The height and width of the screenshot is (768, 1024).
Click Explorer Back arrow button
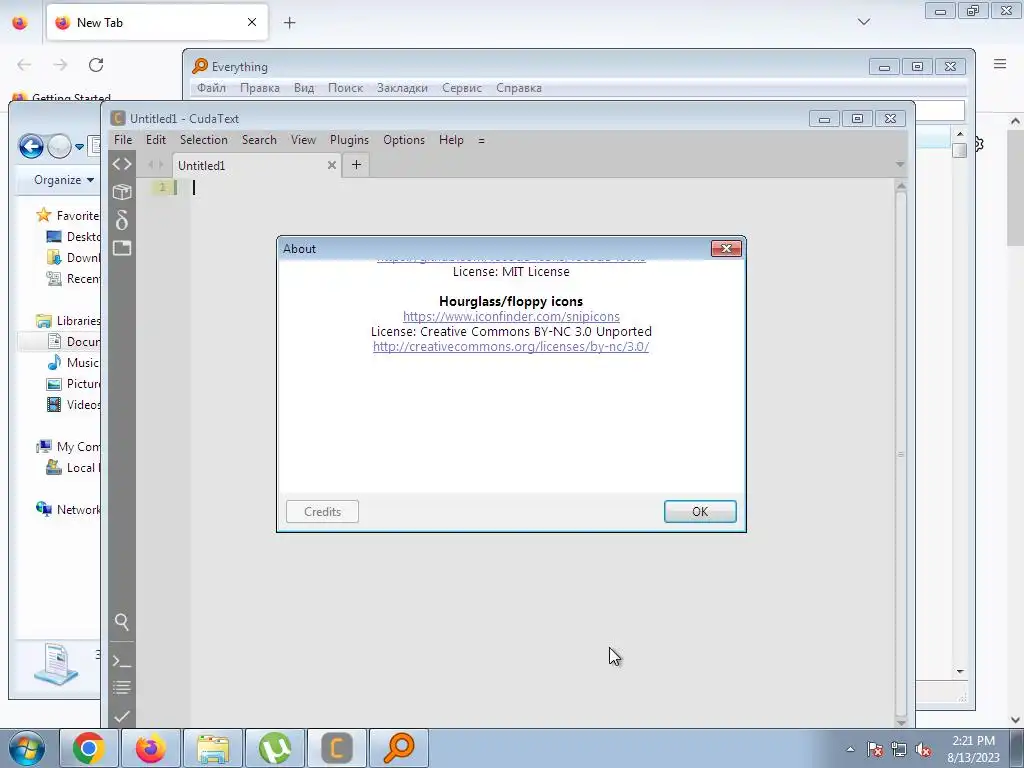(x=31, y=146)
